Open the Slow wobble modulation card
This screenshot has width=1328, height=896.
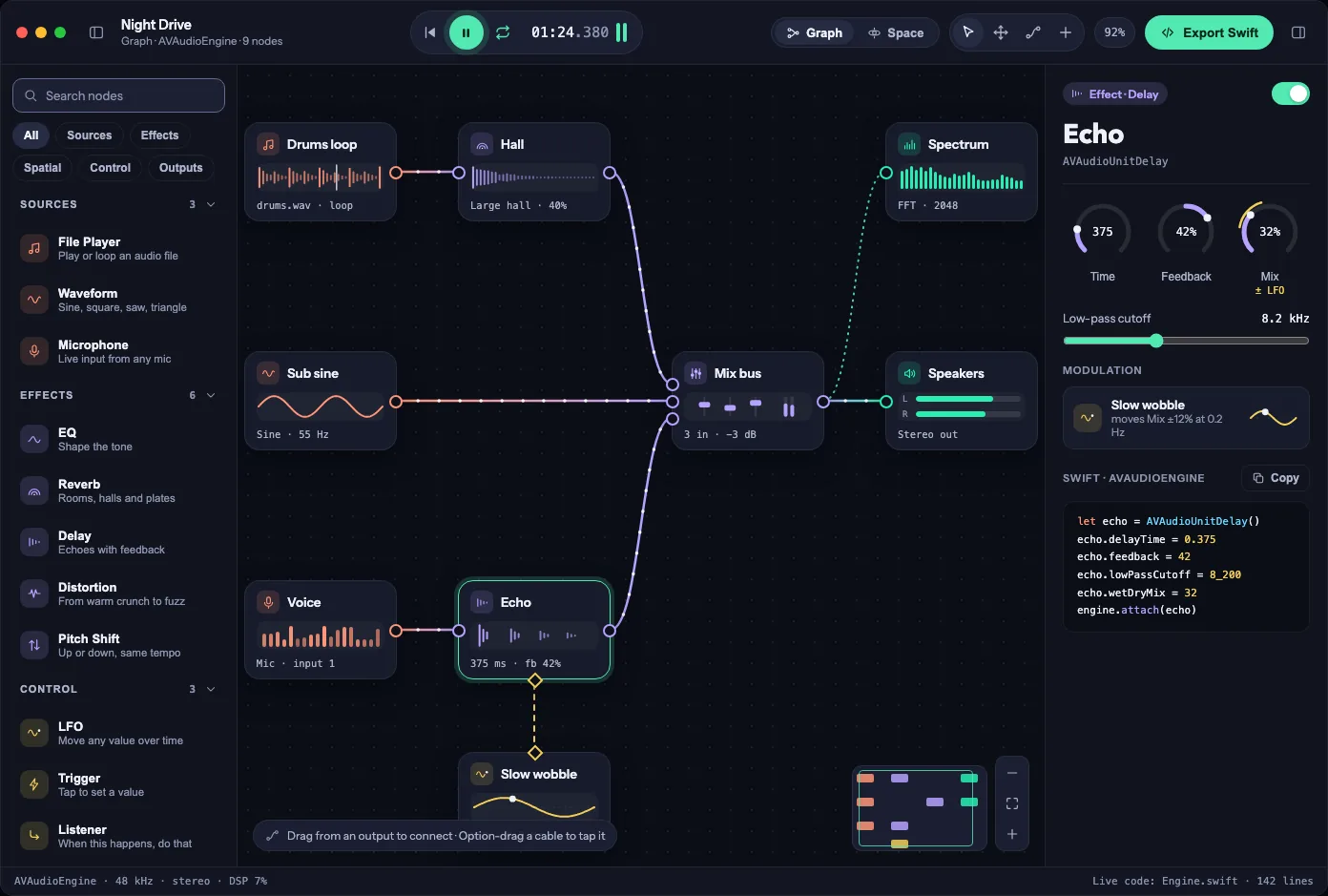(1186, 418)
